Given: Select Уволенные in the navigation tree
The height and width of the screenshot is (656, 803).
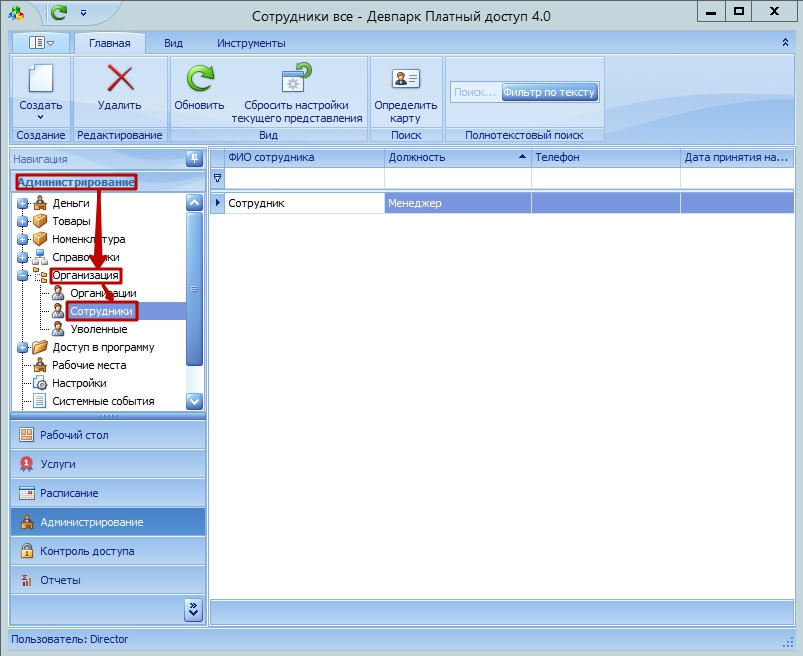Looking at the screenshot, I should pos(98,329).
